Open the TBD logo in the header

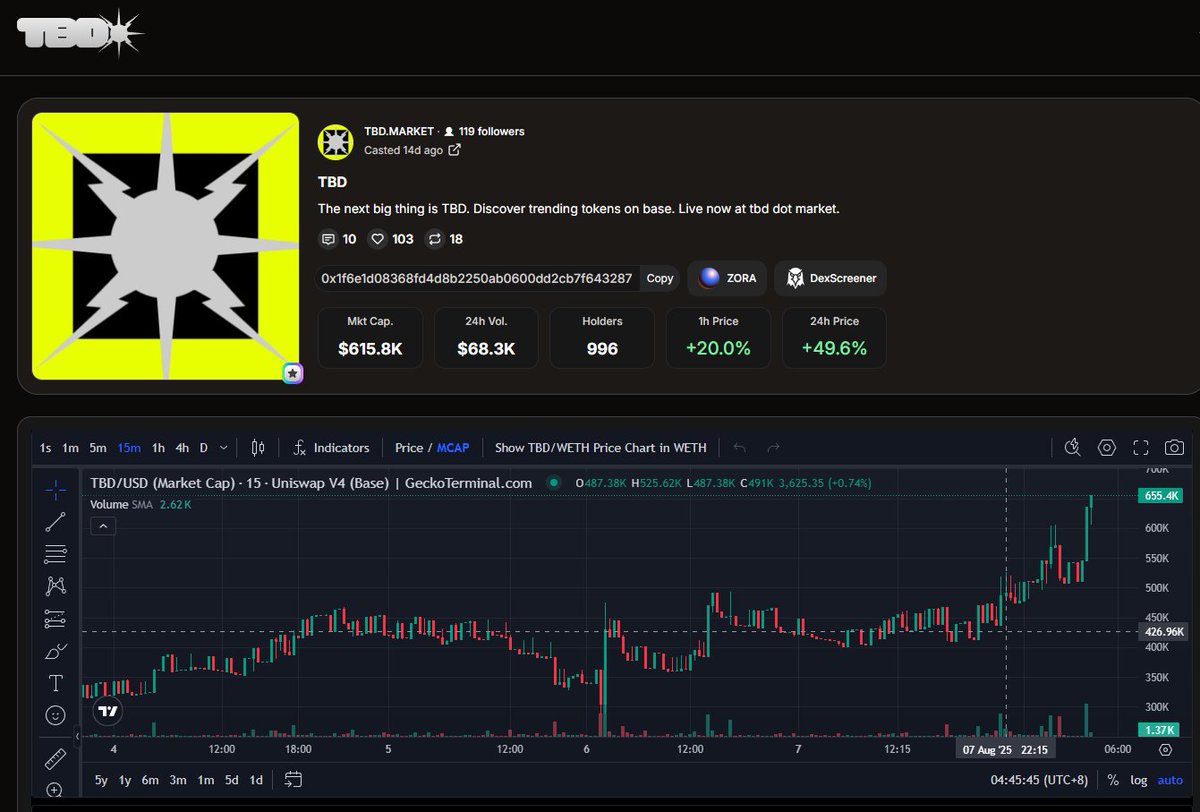click(81, 33)
